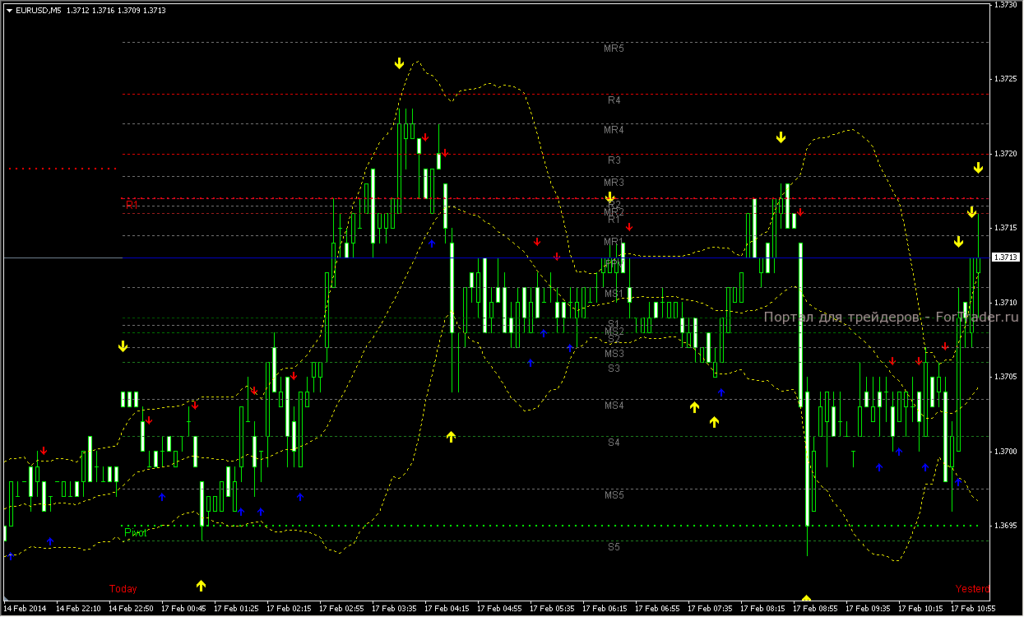
Task: Click the red Today label
Action: pyautogui.click(x=123, y=589)
